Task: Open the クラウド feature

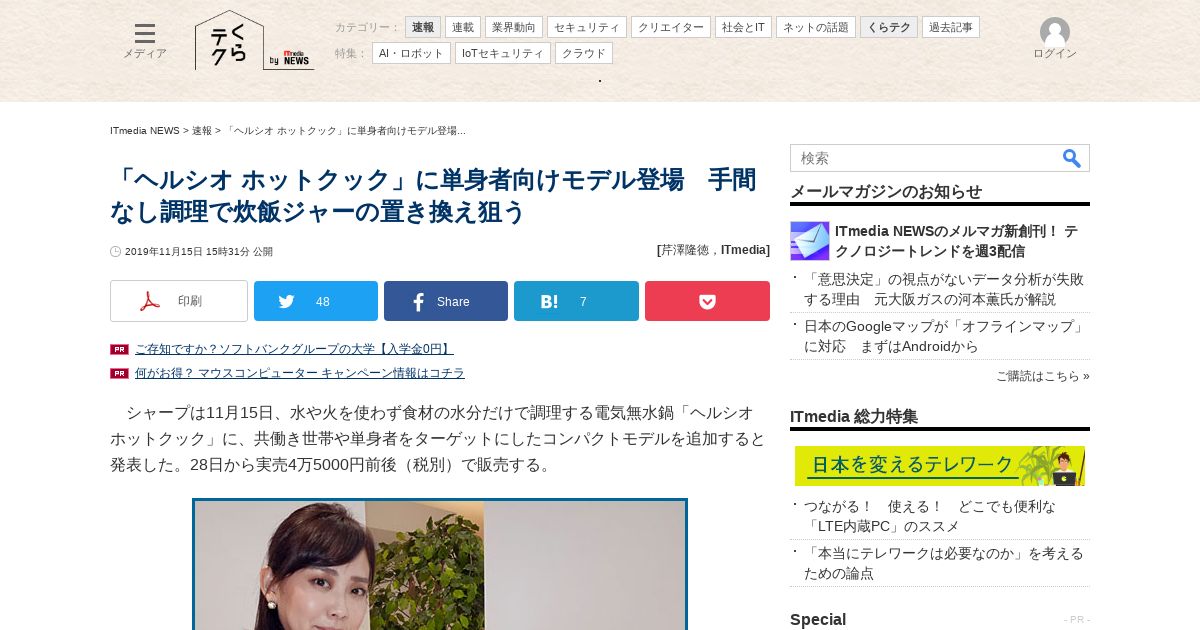Action: click(584, 53)
